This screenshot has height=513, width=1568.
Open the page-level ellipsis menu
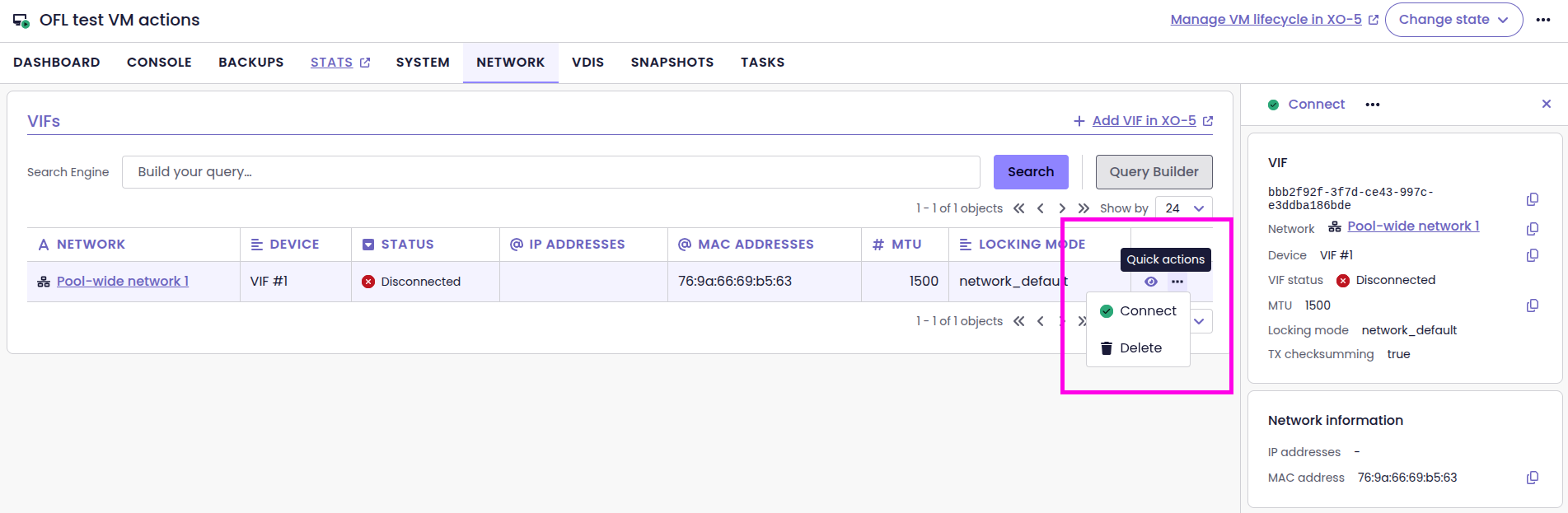tap(1543, 20)
